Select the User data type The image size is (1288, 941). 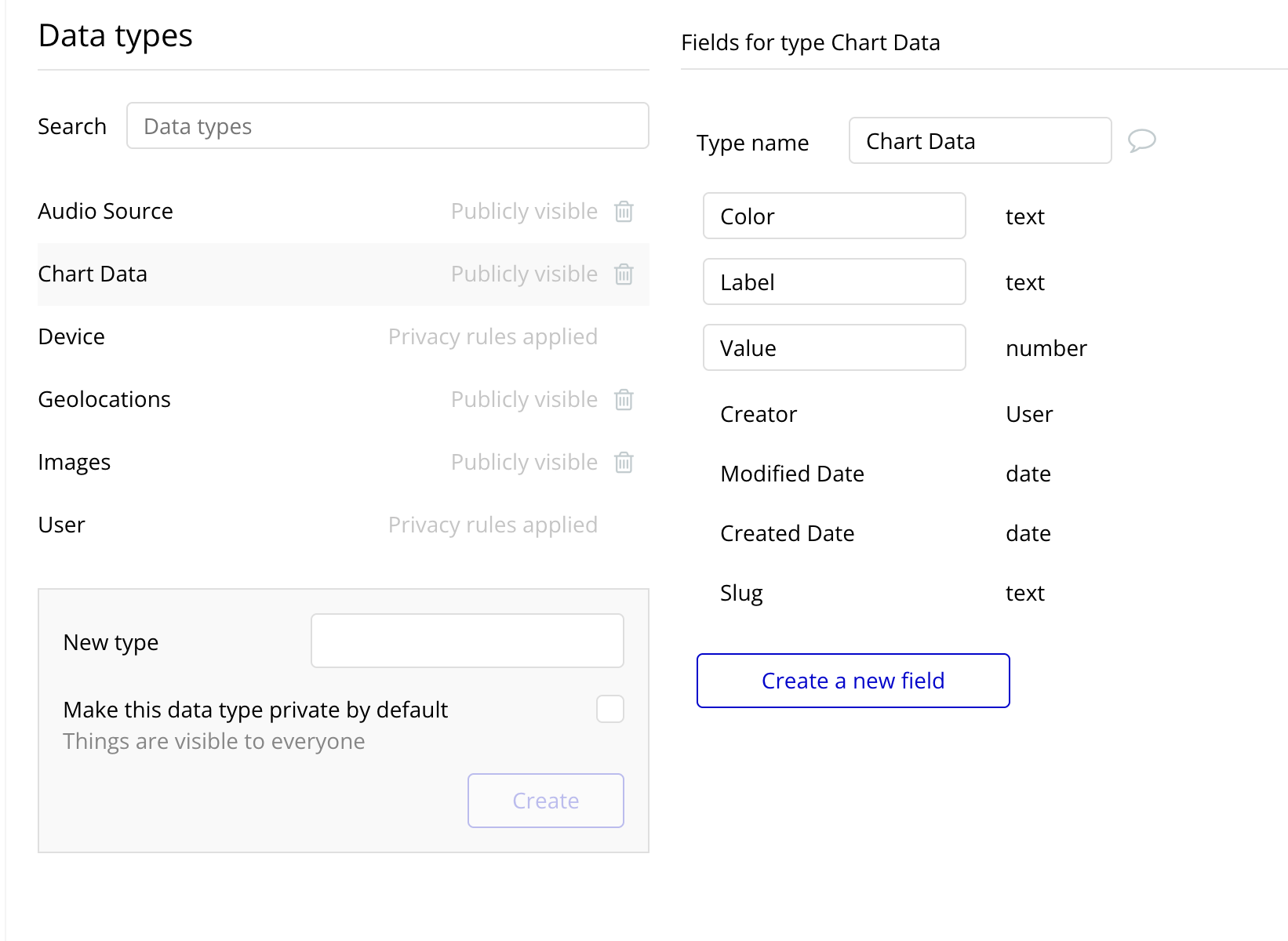click(x=61, y=525)
